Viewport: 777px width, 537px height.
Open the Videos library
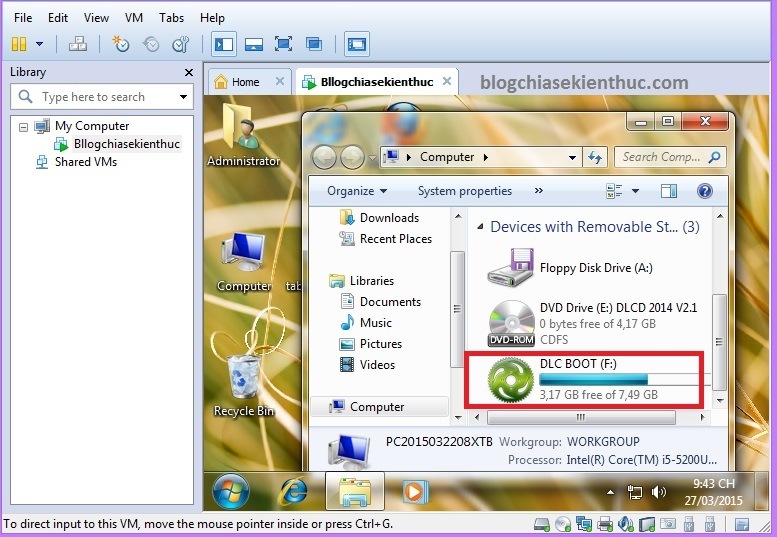tap(367, 365)
